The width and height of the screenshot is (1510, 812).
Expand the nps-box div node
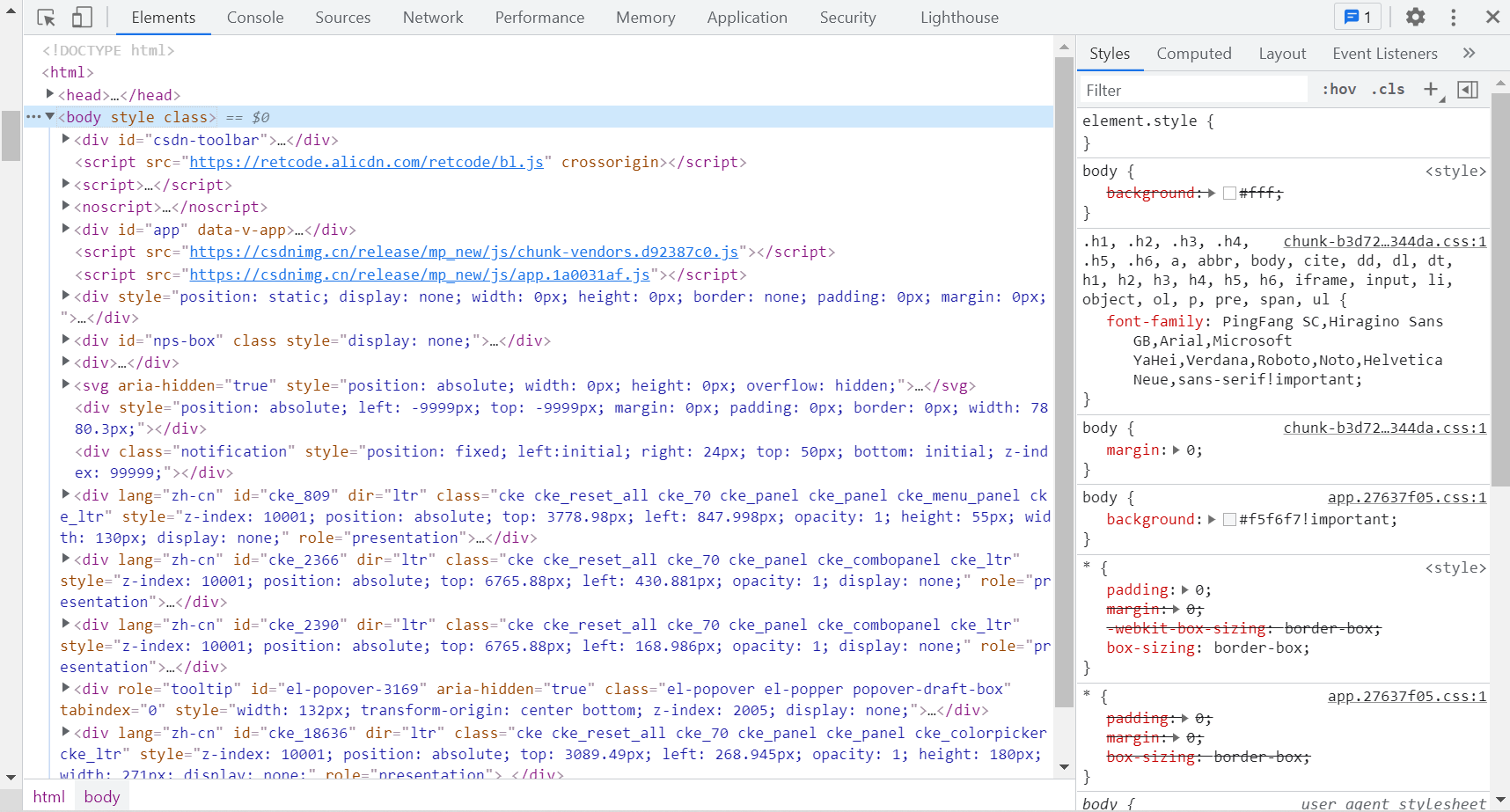pos(65,339)
